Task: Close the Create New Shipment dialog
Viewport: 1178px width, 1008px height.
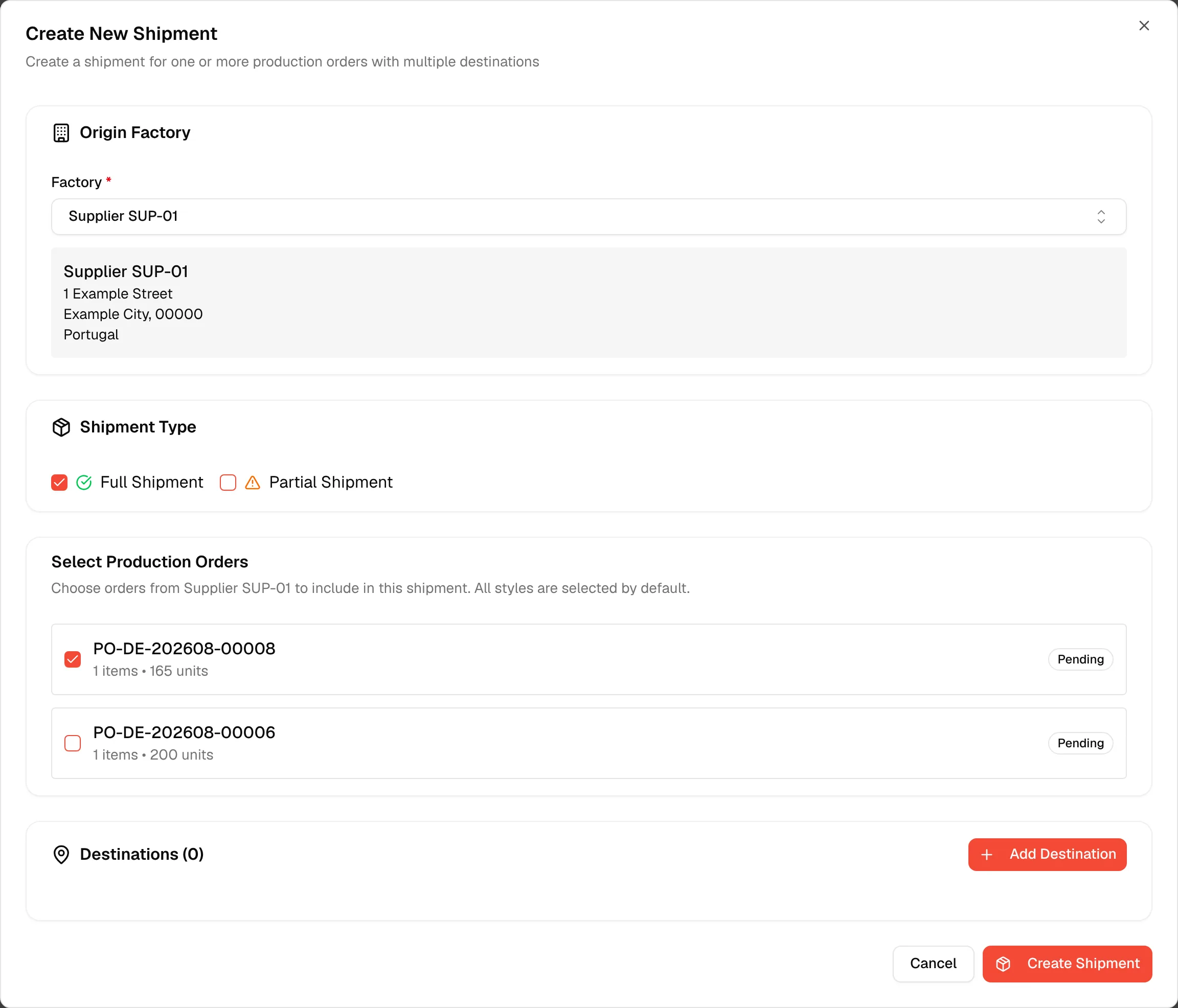Action: pos(1144,26)
